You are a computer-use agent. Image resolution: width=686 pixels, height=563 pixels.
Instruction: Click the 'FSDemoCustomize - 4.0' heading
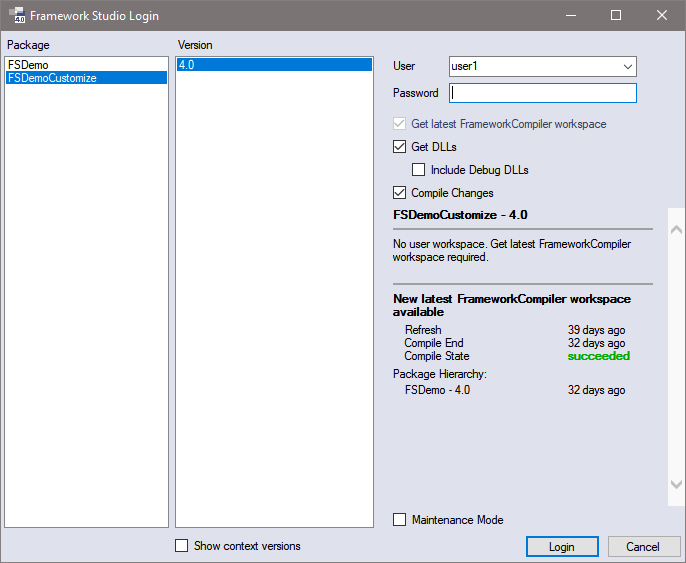tap(460, 215)
